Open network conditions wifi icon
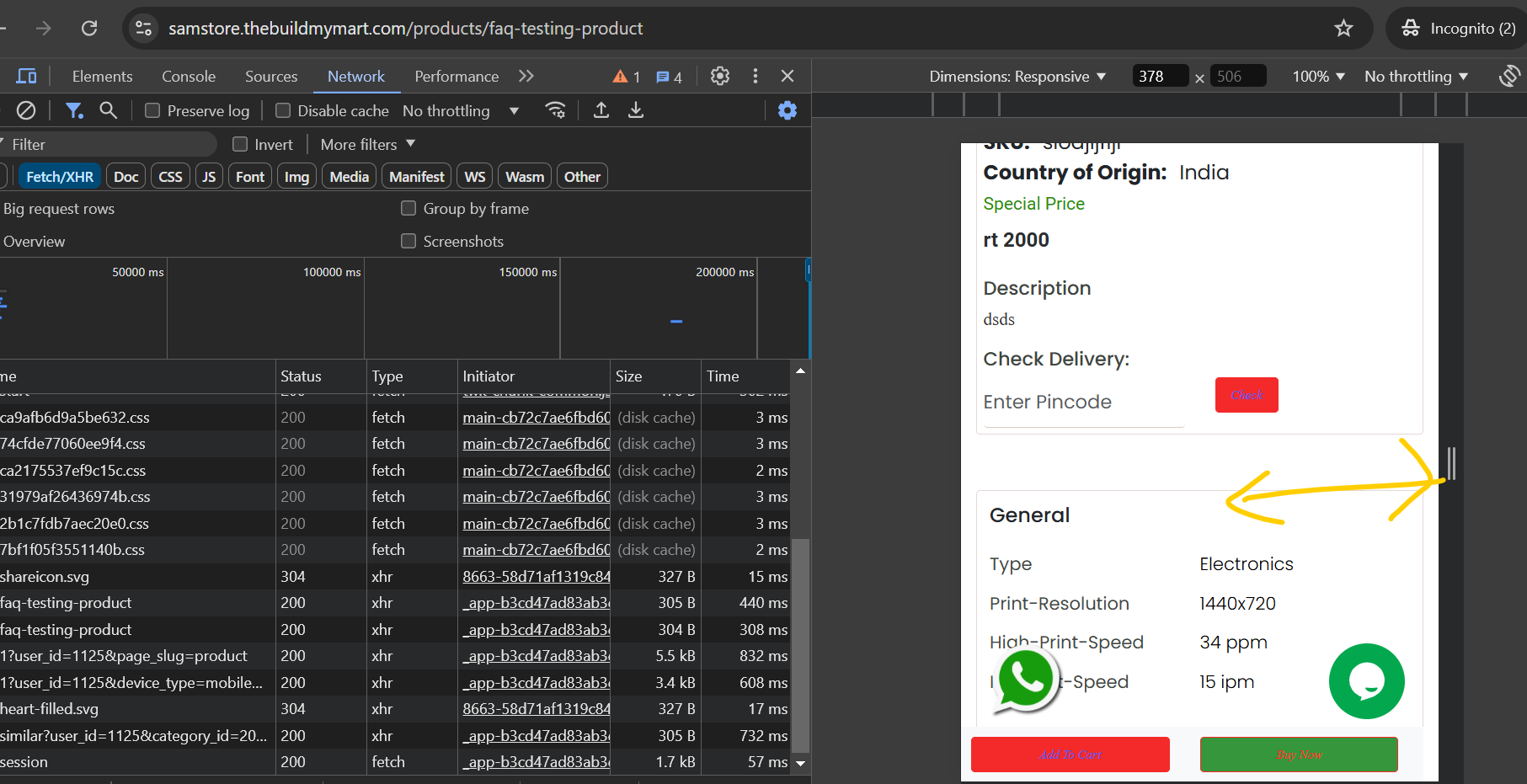Viewport: 1527px width, 784px height. (556, 110)
